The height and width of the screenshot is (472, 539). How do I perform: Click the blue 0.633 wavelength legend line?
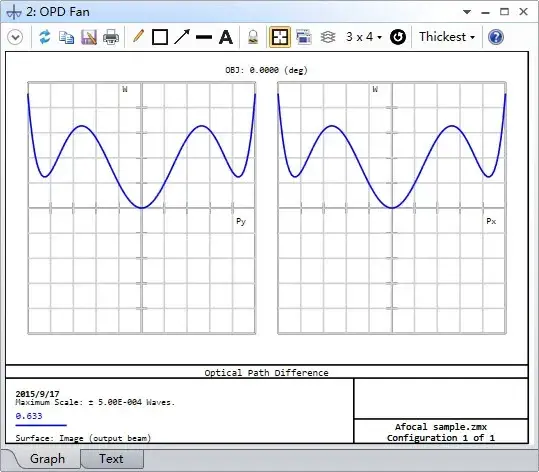[41, 425]
